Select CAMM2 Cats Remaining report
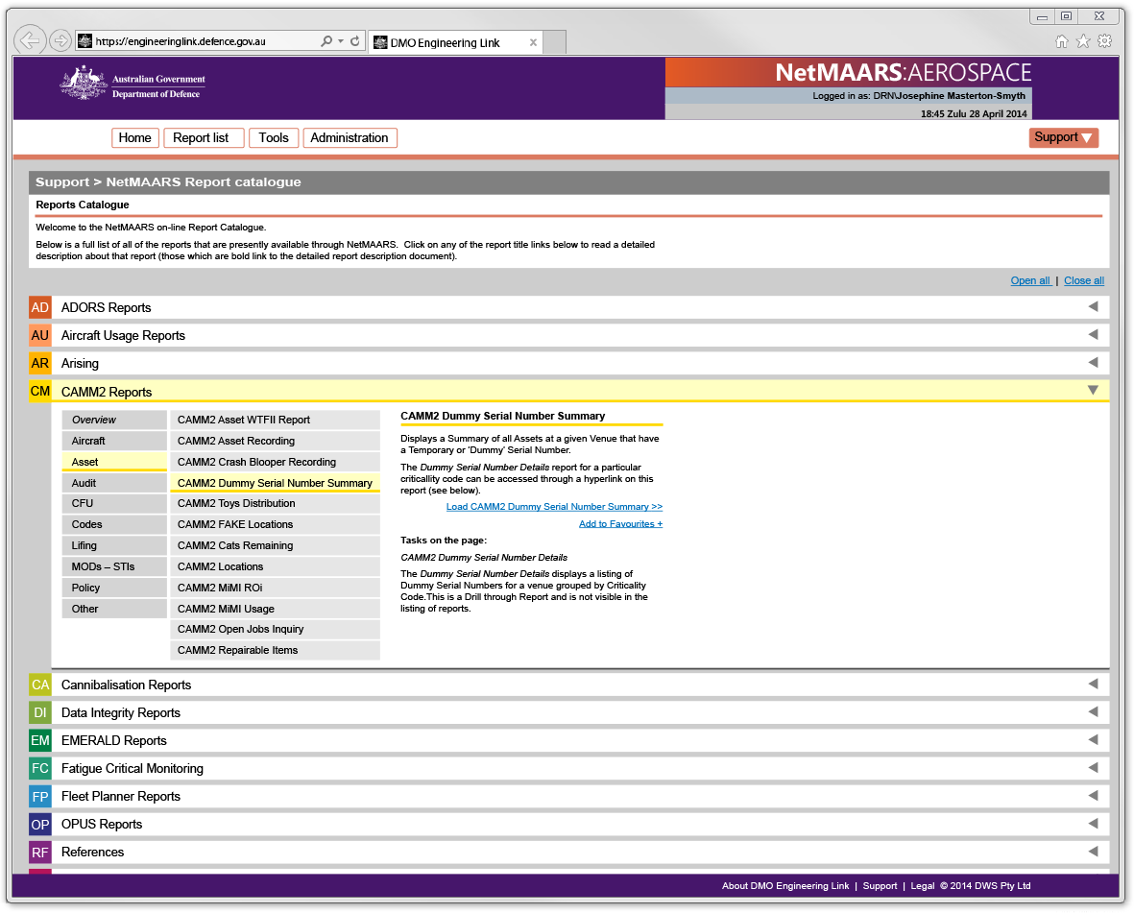 tap(275, 546)
